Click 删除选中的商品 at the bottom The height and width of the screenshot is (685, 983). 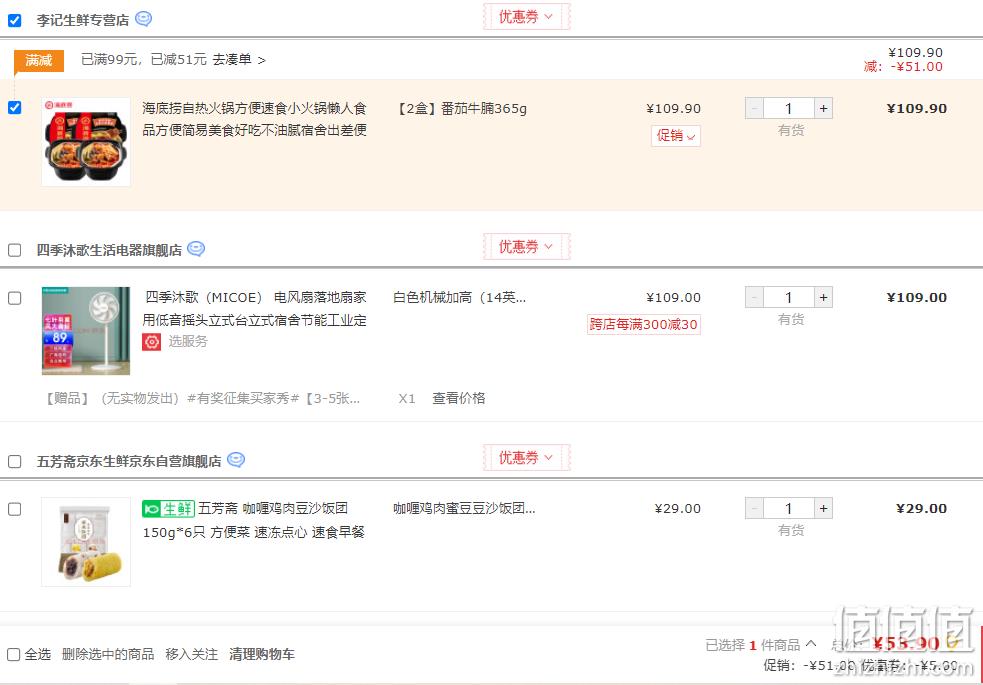(108, 654)
